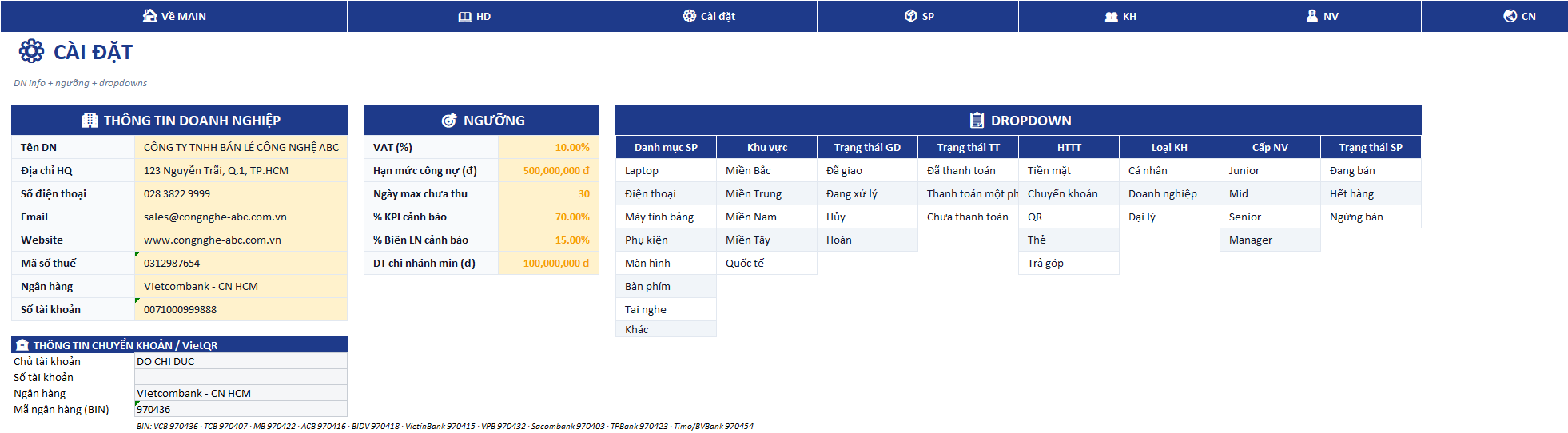Go to the Về MAIN page link

coord(184,16)
